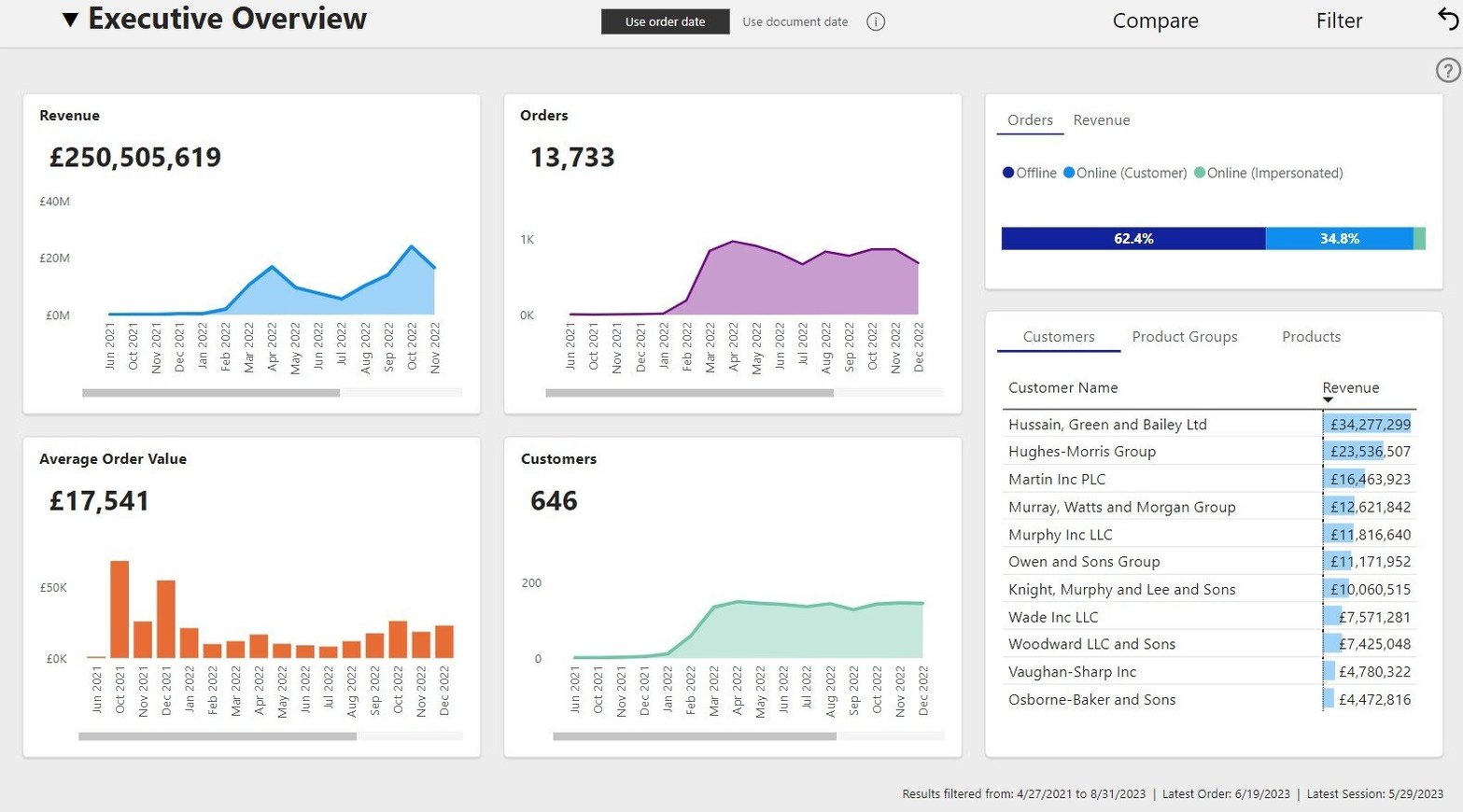Click the 62.4% Offline segment in the bar
This screenshot has width=1463, height=812.
(1132, 238)
